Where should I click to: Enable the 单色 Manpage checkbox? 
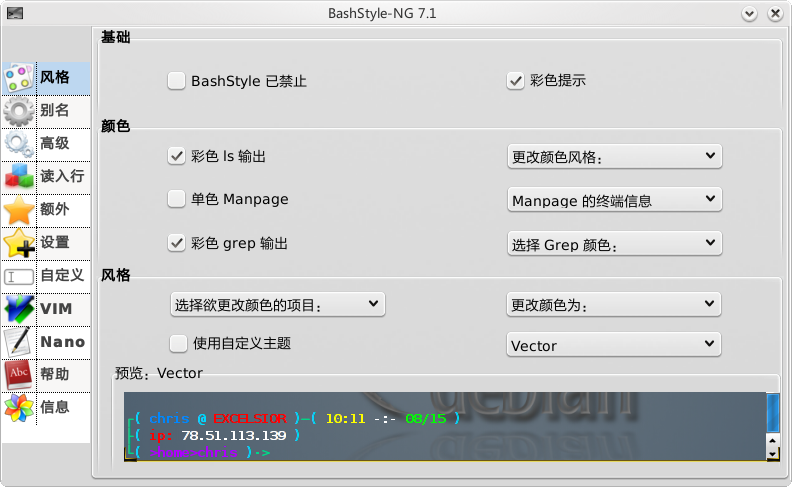tap(176, 199)
